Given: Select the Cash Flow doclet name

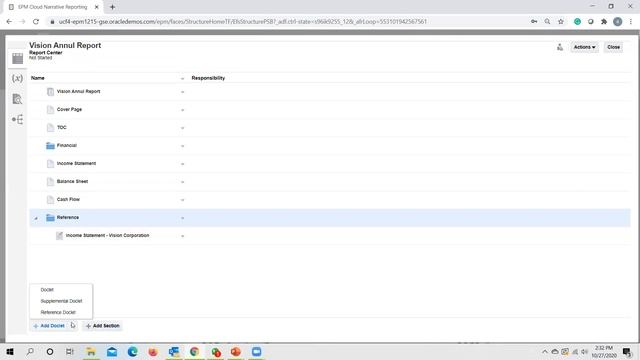Looking at the screenshot, I should [x=68, y=199].
